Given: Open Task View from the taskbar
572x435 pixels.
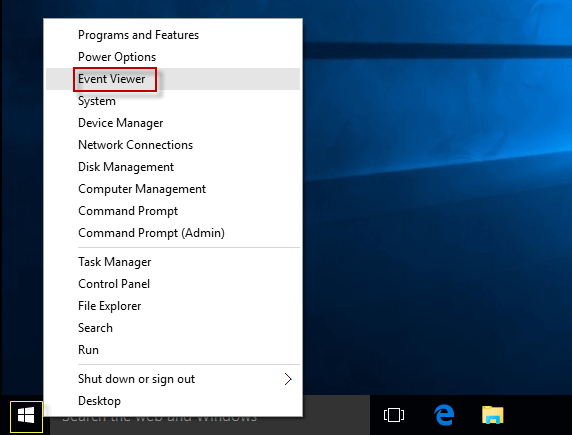Looking at the screenshot, I should click(394, 415).
